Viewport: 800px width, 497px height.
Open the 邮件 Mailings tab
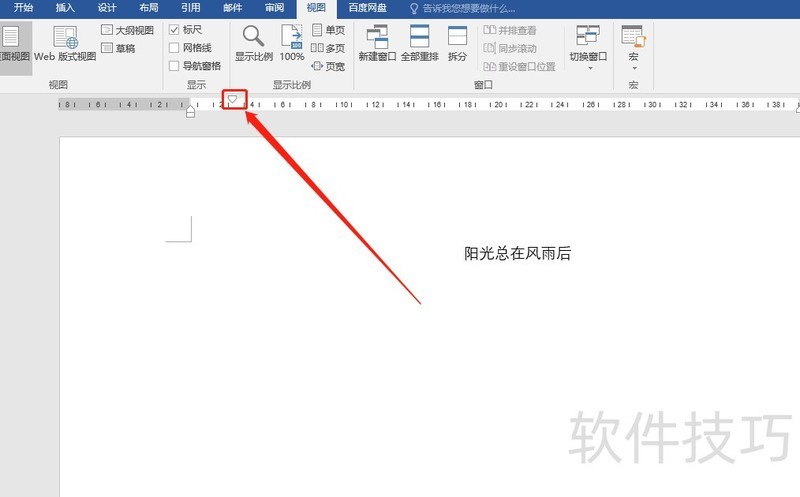[x=232, y=8]
